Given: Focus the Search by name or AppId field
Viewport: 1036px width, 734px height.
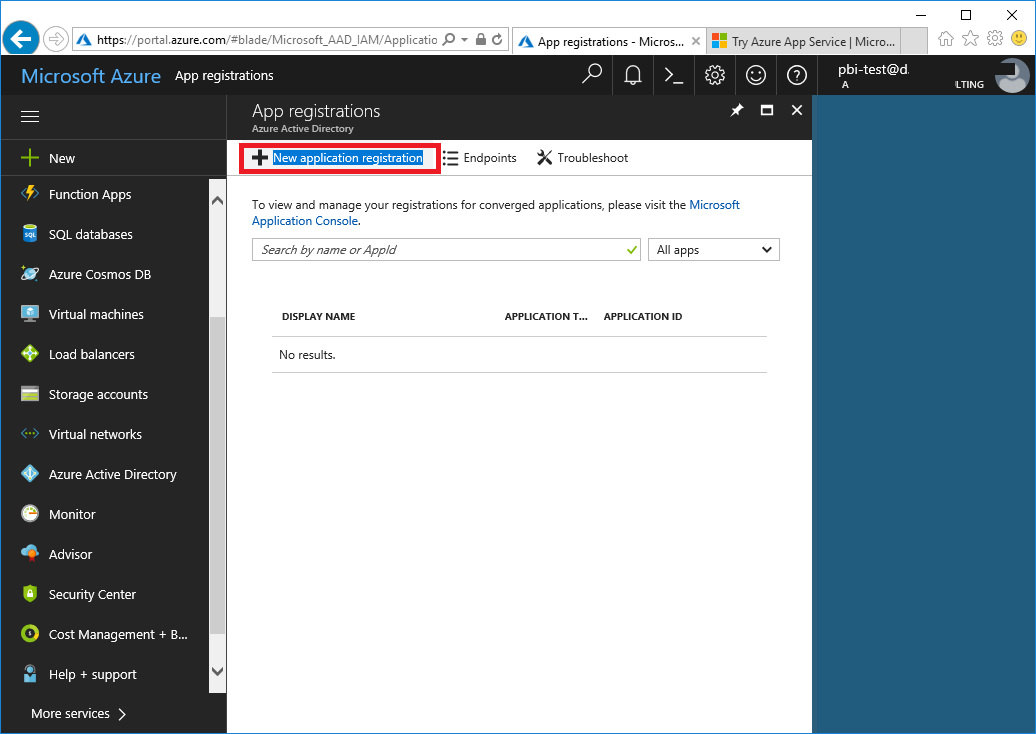Looking at the screenshot, I should (446, 250).
